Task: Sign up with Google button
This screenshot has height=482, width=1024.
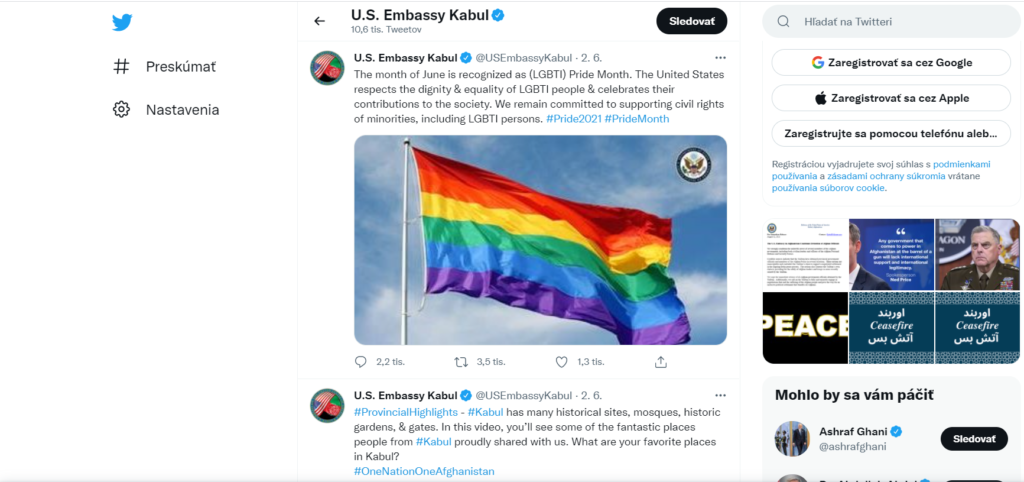Action: click(x=891, y=63)
